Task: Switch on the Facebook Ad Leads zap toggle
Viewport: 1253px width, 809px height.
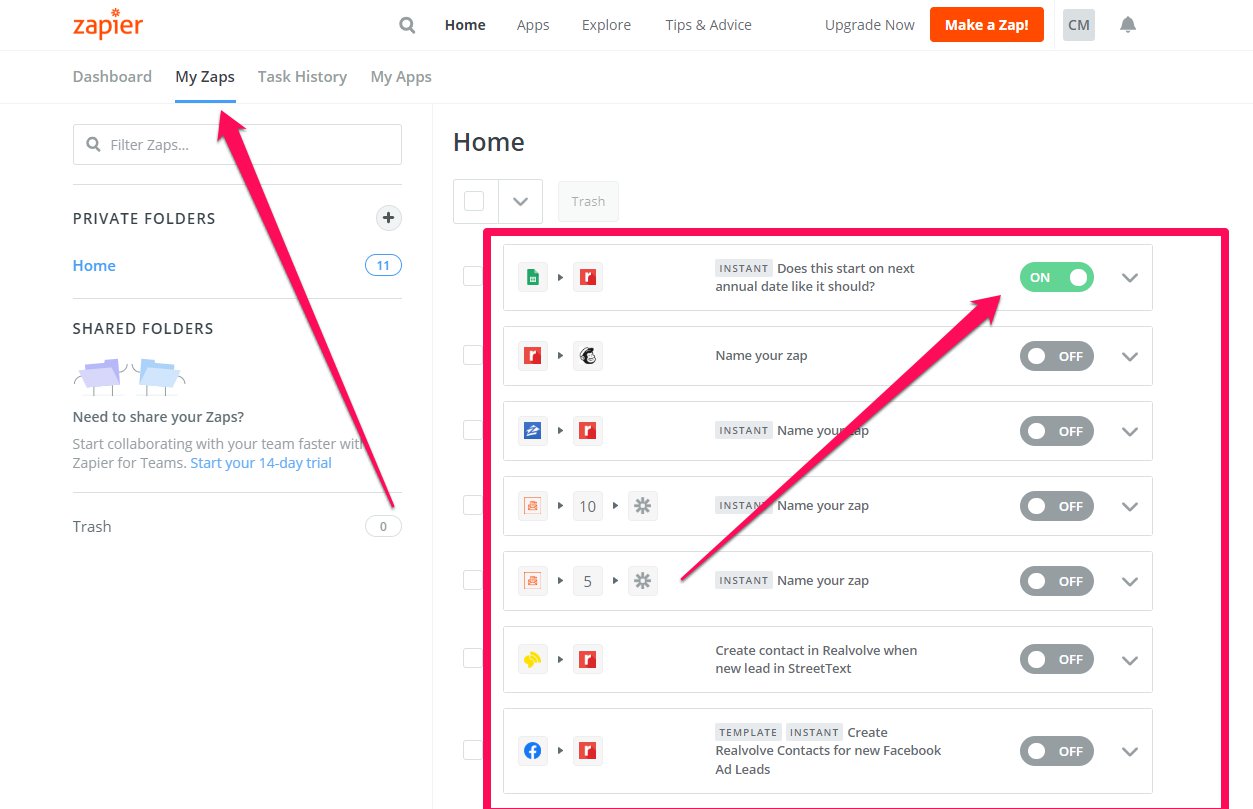Action: point(1057,751)
